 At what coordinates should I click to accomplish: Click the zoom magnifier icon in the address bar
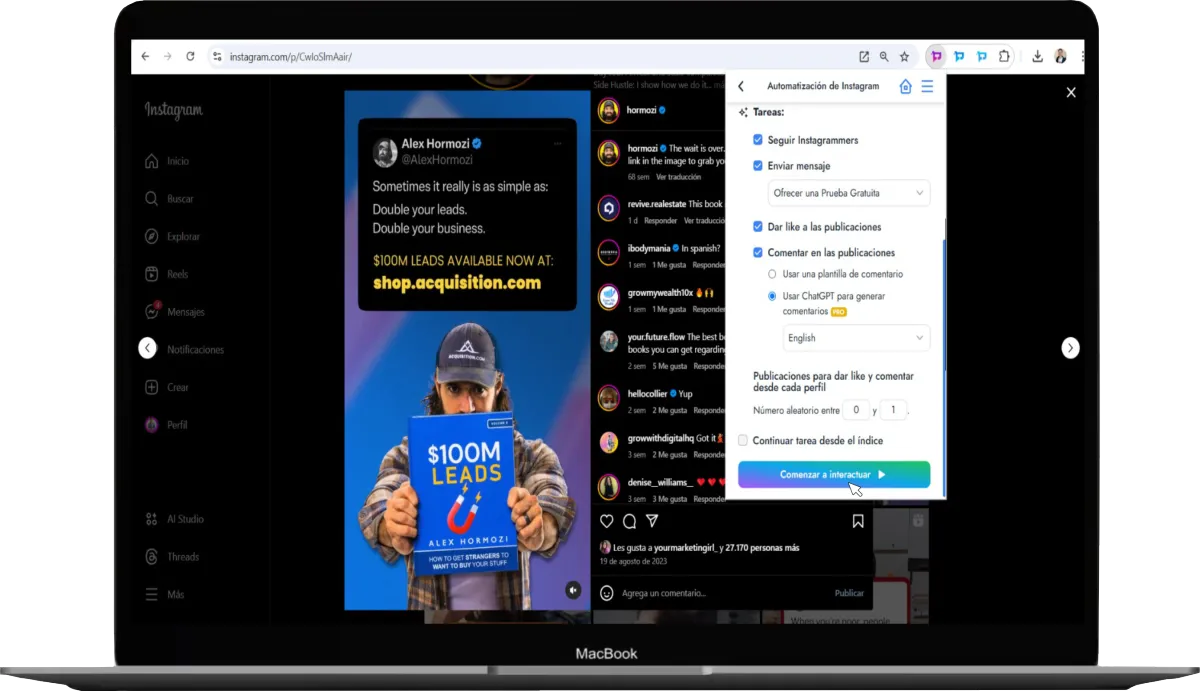click(884, 57)
